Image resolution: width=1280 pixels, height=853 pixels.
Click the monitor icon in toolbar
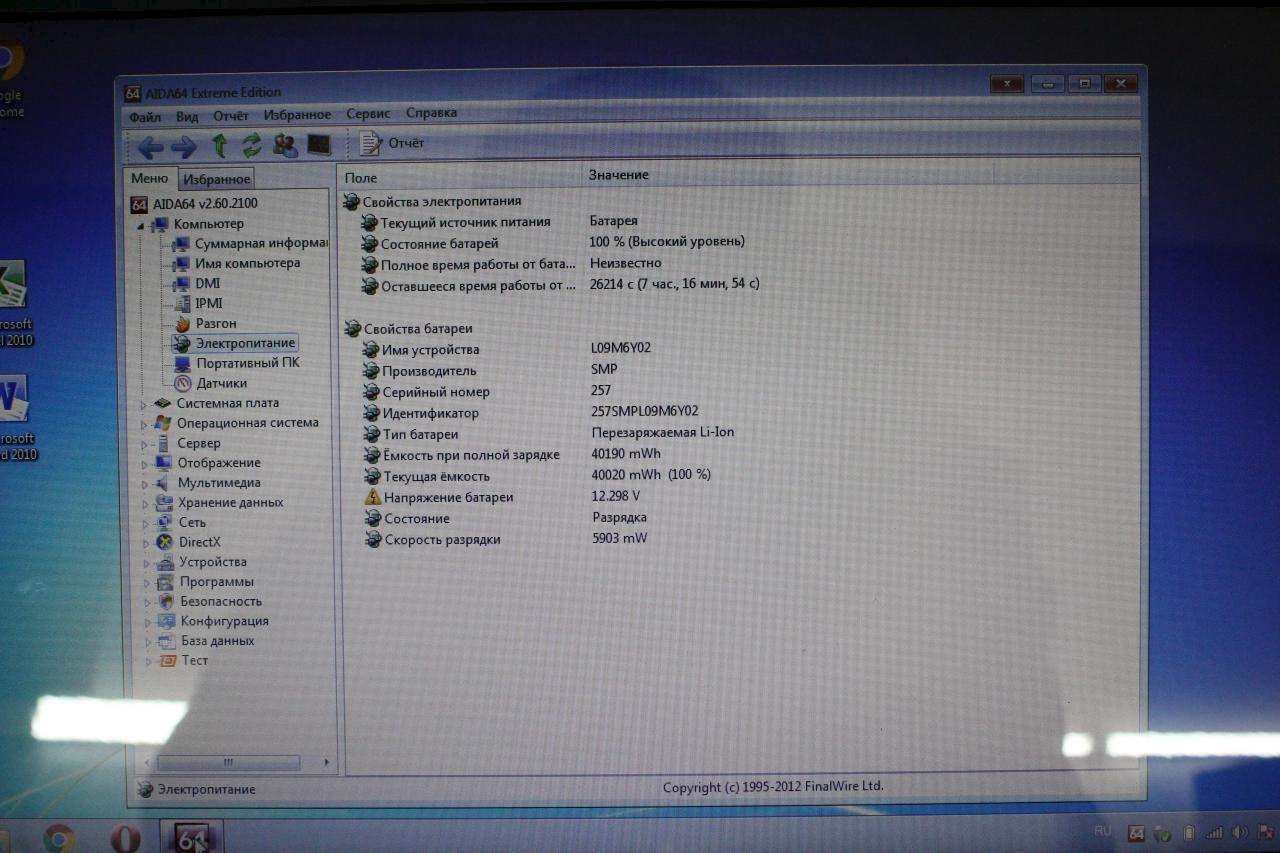[319, 145]
